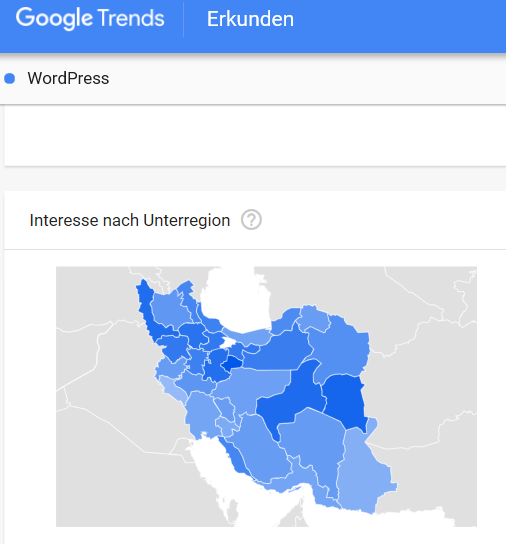
Task: Select the Razavi Khorasan province in the northeast
Action: pyautogui.click(x=340, y=347)
